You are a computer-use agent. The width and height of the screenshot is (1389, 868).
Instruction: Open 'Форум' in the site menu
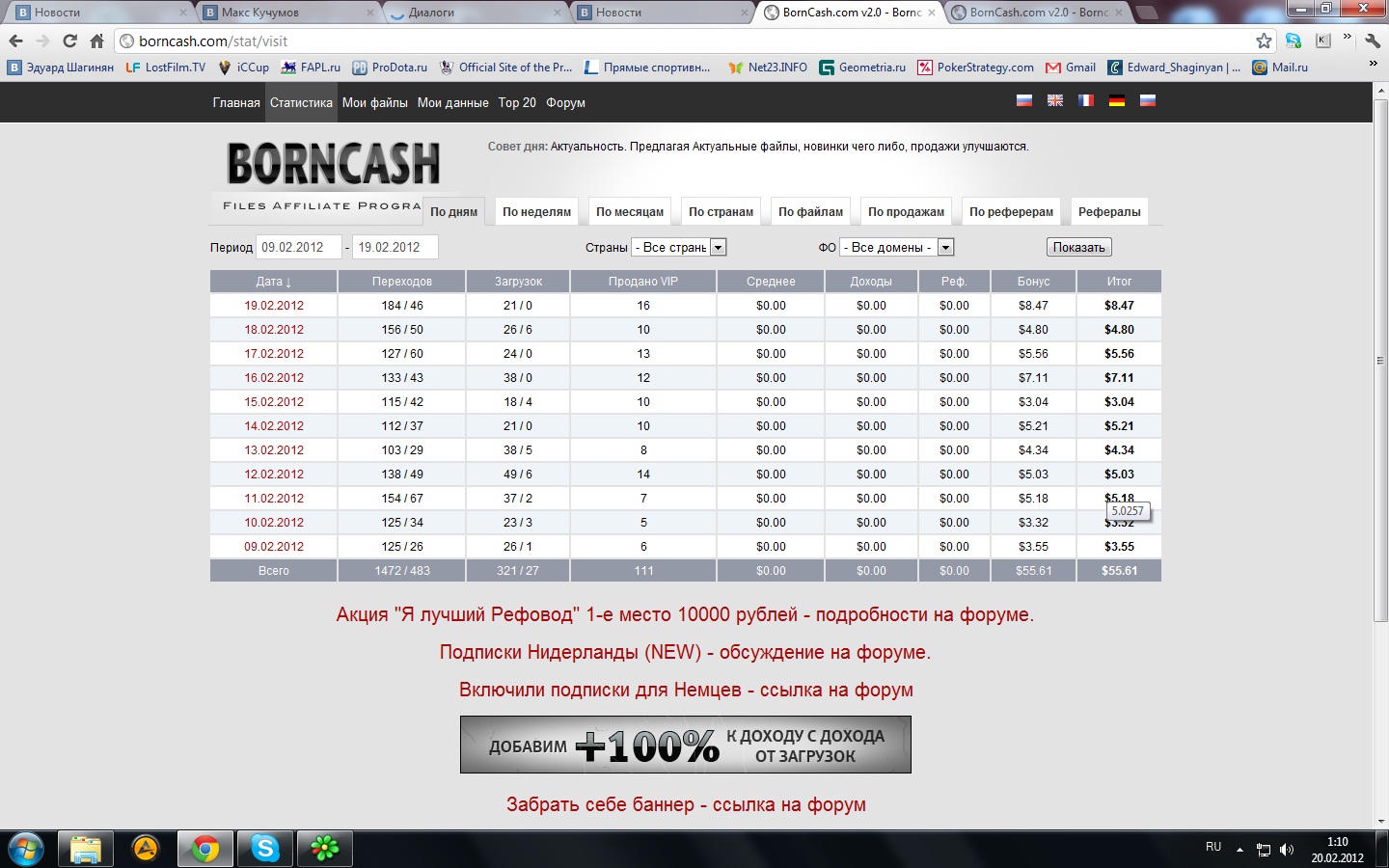coord(566,102)
